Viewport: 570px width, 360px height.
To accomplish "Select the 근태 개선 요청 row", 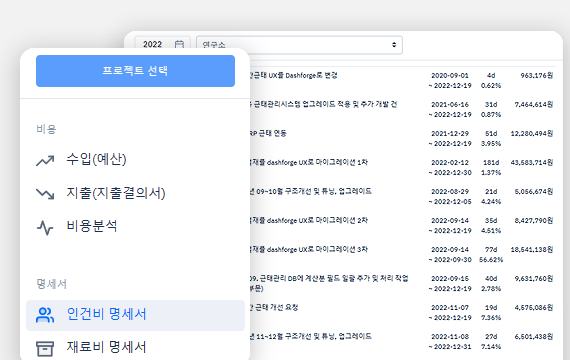I will click(x=401, y=312).
